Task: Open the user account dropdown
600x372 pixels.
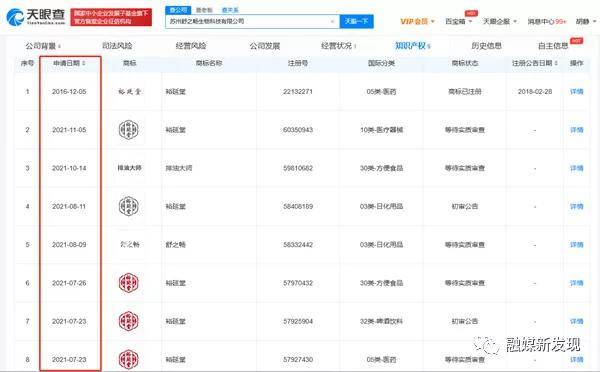Action: pyautogui.click(x=586, y=21)
